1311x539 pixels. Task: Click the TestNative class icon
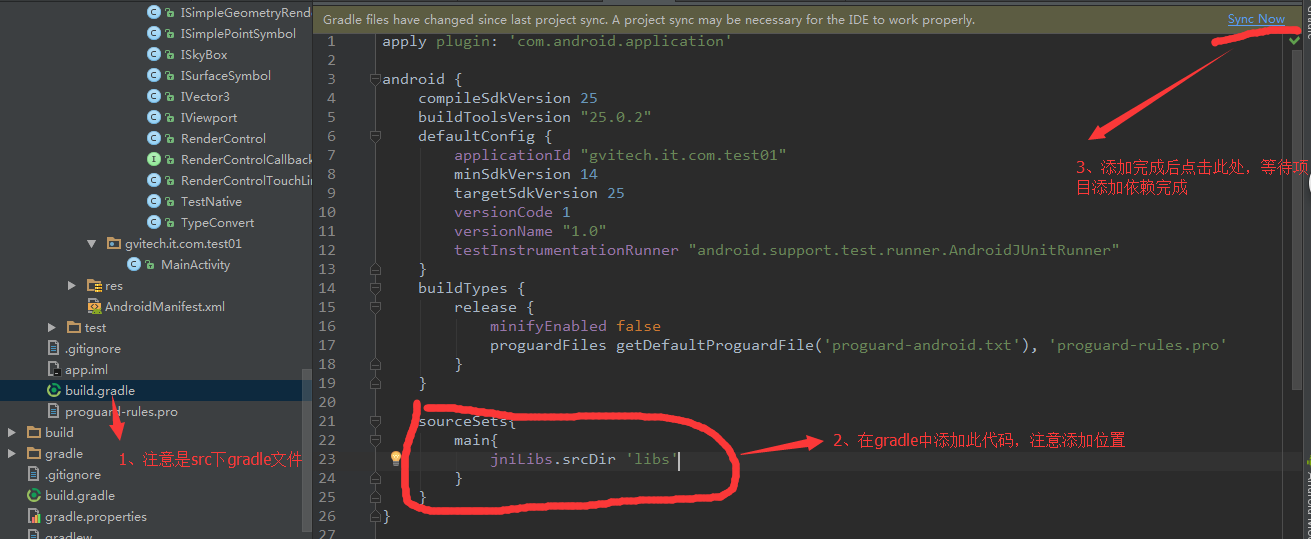pyautogui.click(x=154, y=201)
